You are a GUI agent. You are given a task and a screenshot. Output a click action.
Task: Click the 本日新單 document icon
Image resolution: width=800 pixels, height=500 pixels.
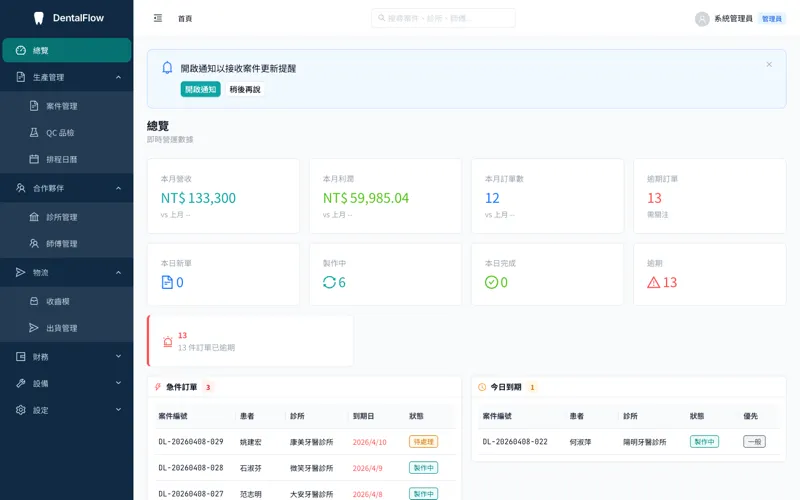click(167, 282)
